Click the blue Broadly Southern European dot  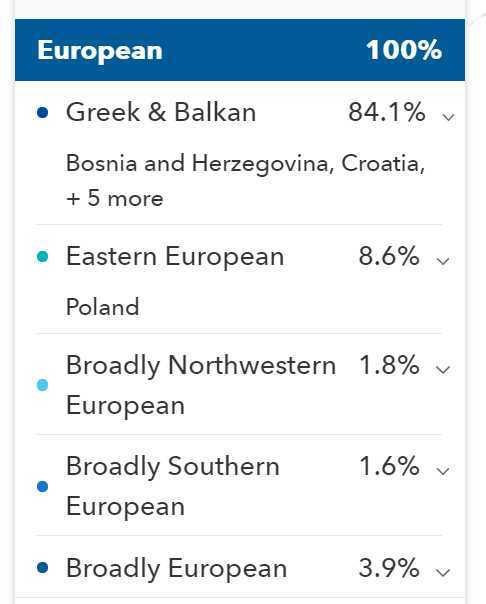coord(42,487)
